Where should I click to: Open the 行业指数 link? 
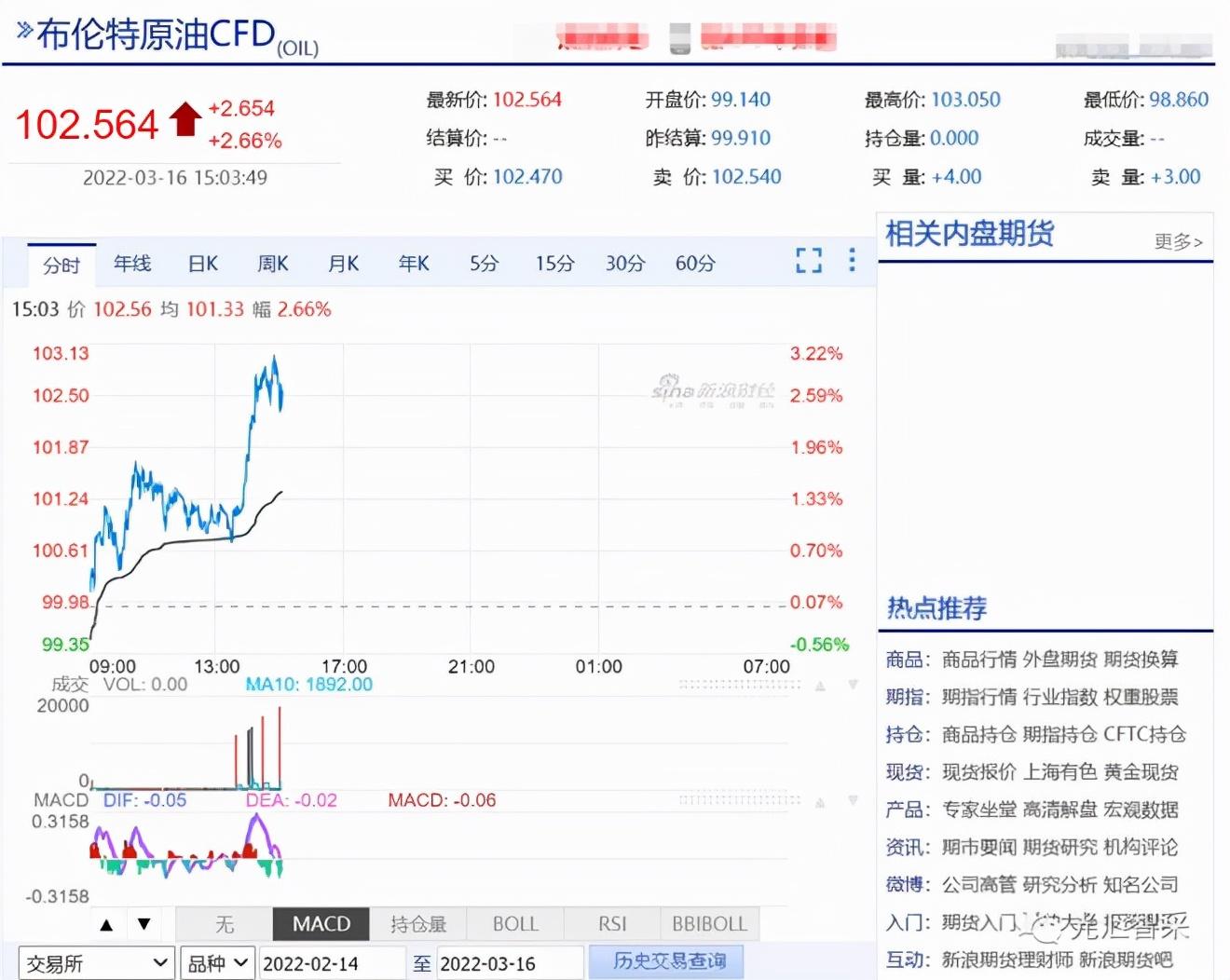[x=1060, y=697]
